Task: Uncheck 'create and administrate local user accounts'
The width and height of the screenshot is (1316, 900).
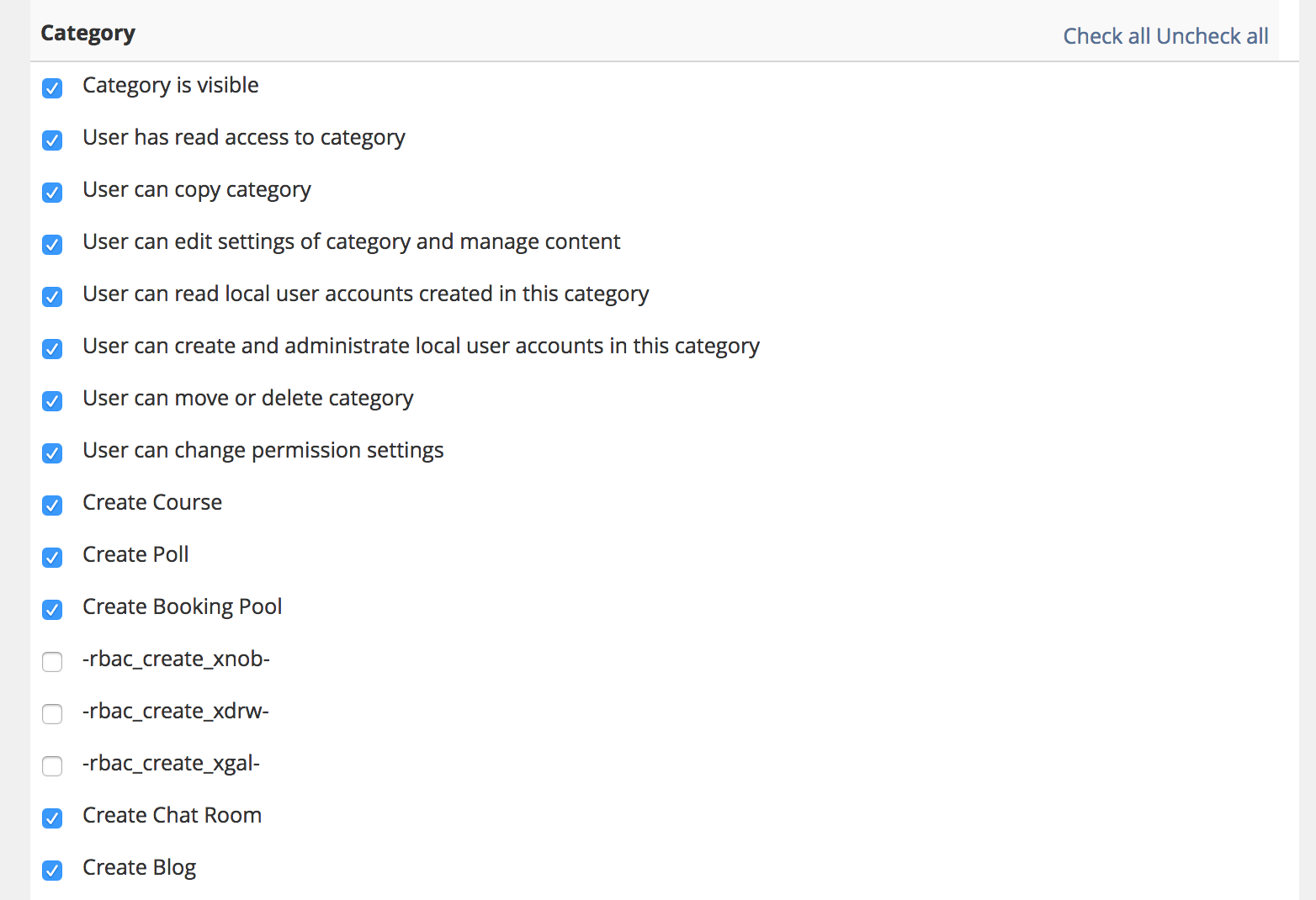Action: point(52,348)
